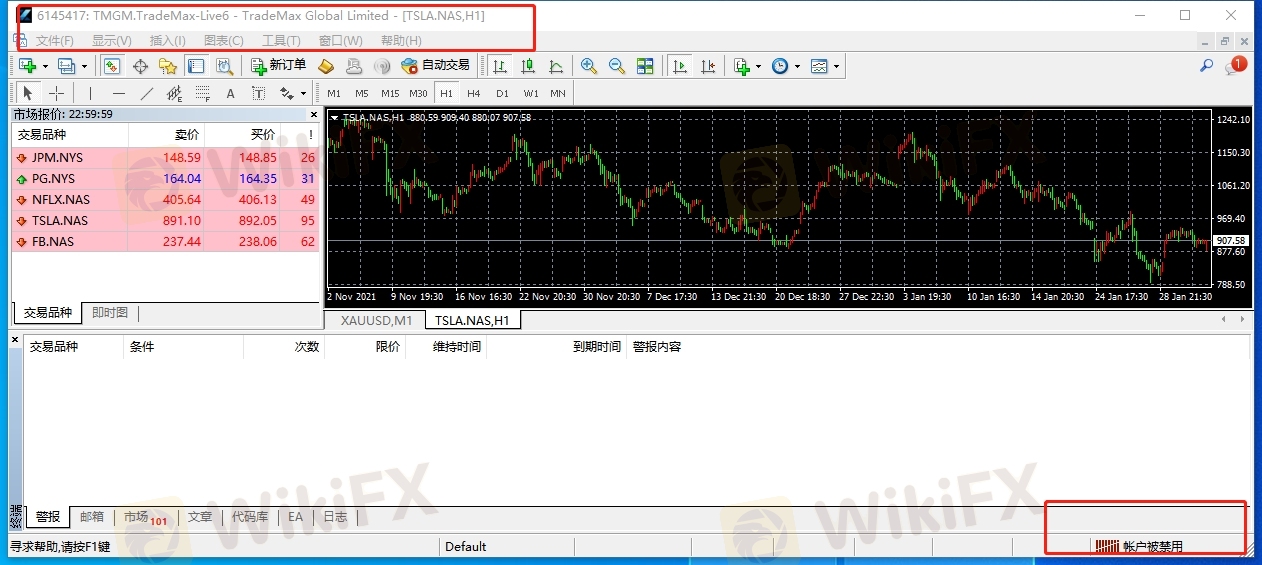Screen dimensions: 1262x565
Task: Open the 图表(C) menu
Action: (x=223, y=40)
